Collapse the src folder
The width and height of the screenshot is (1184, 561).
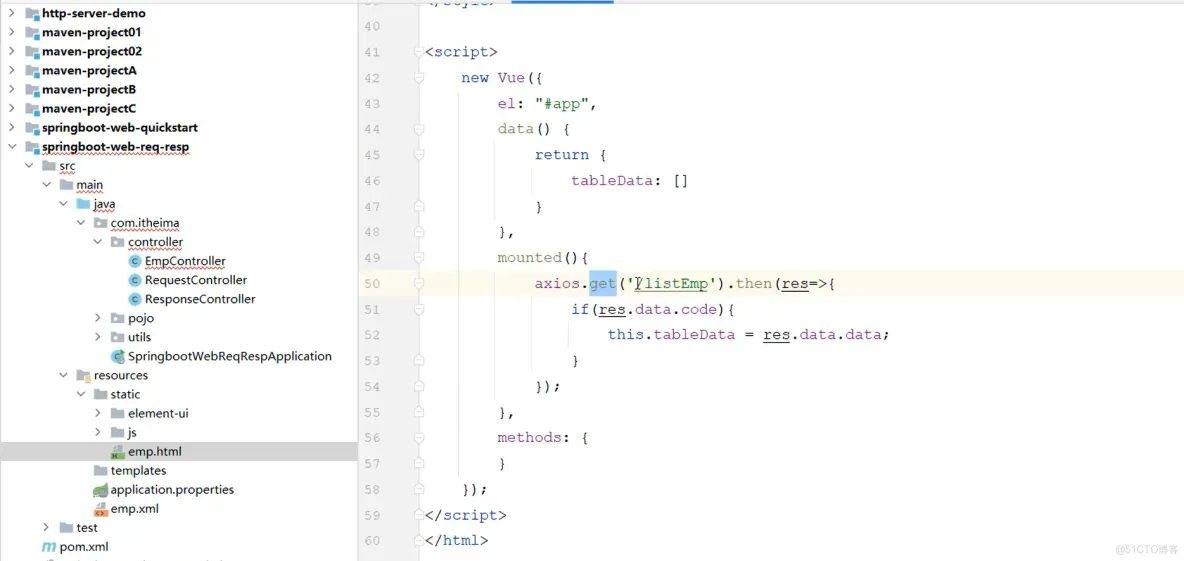[29, 165]
